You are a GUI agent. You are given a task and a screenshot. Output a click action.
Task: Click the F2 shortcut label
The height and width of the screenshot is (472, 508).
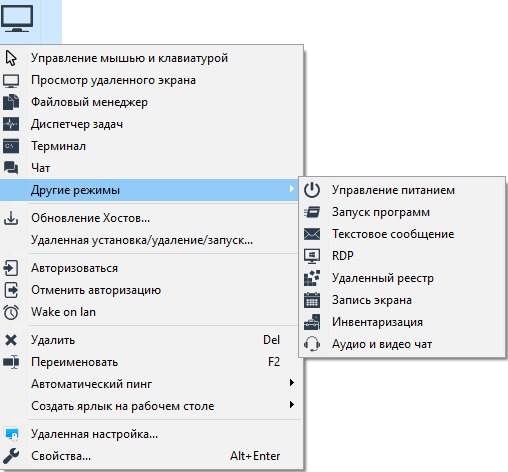274,362
